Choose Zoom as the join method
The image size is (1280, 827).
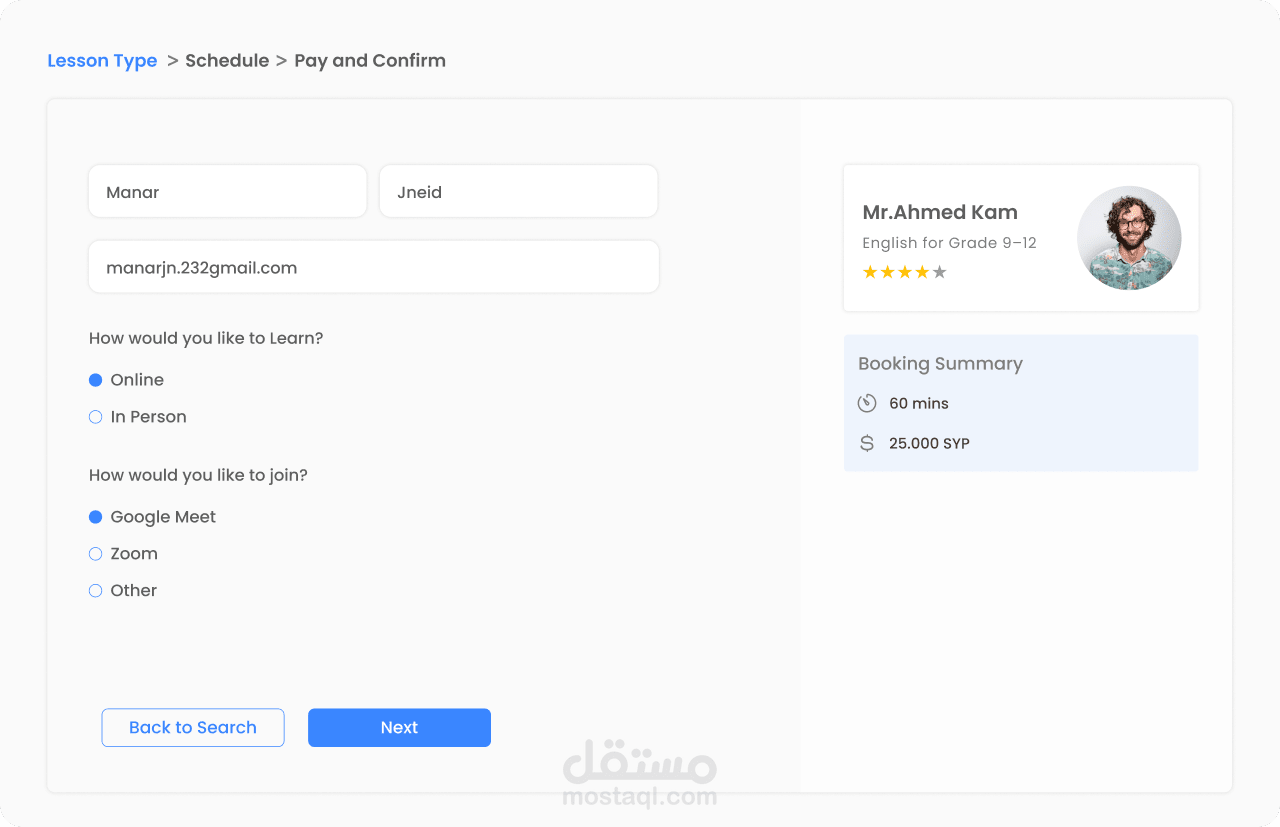[96, 554]
